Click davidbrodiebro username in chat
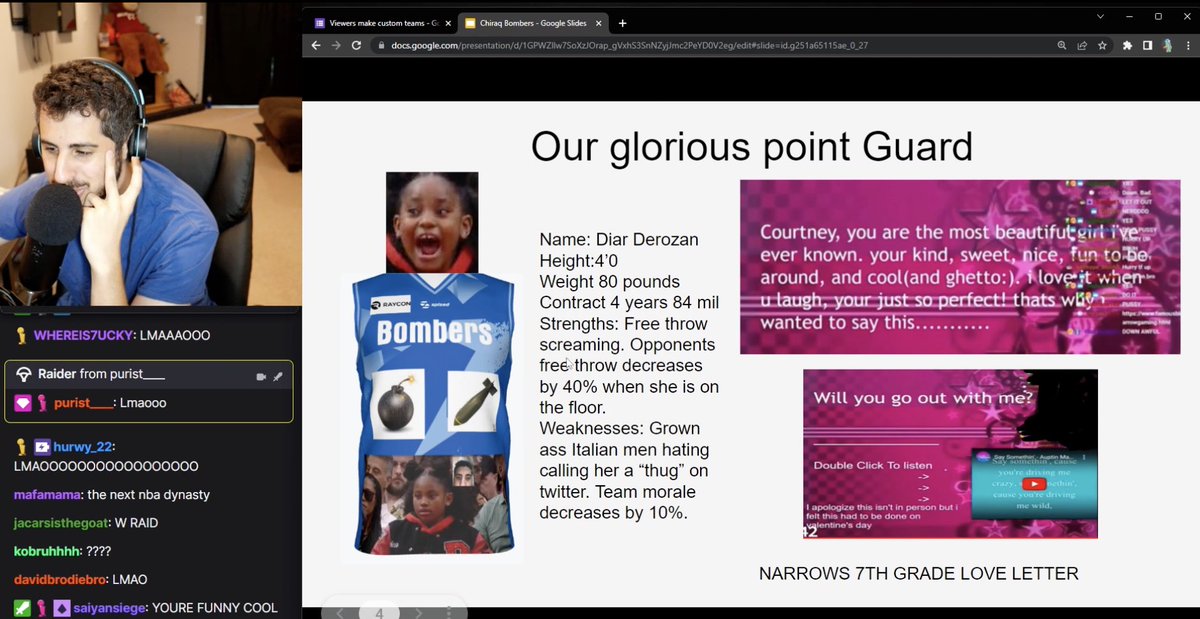 (x=62, y=579)
